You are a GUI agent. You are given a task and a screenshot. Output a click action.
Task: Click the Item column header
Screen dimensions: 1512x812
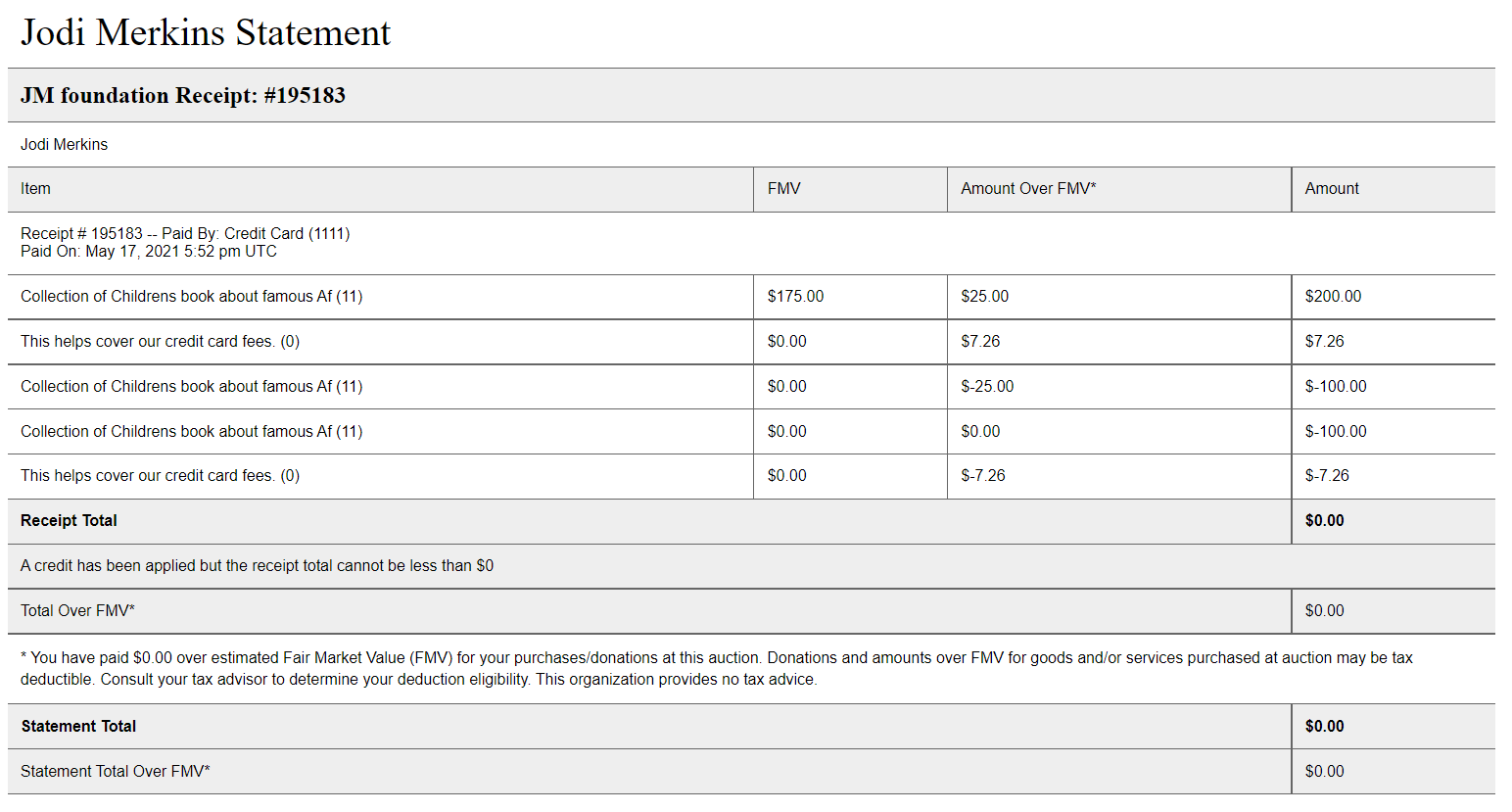[35, 188]
